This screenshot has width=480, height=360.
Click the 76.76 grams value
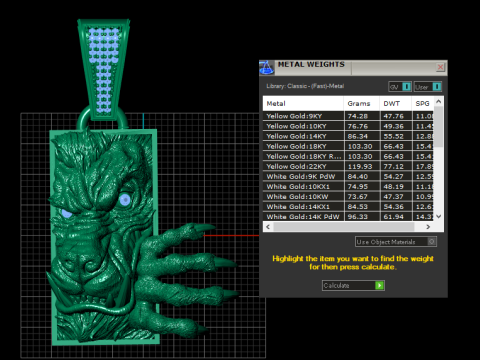coord(358,126)
